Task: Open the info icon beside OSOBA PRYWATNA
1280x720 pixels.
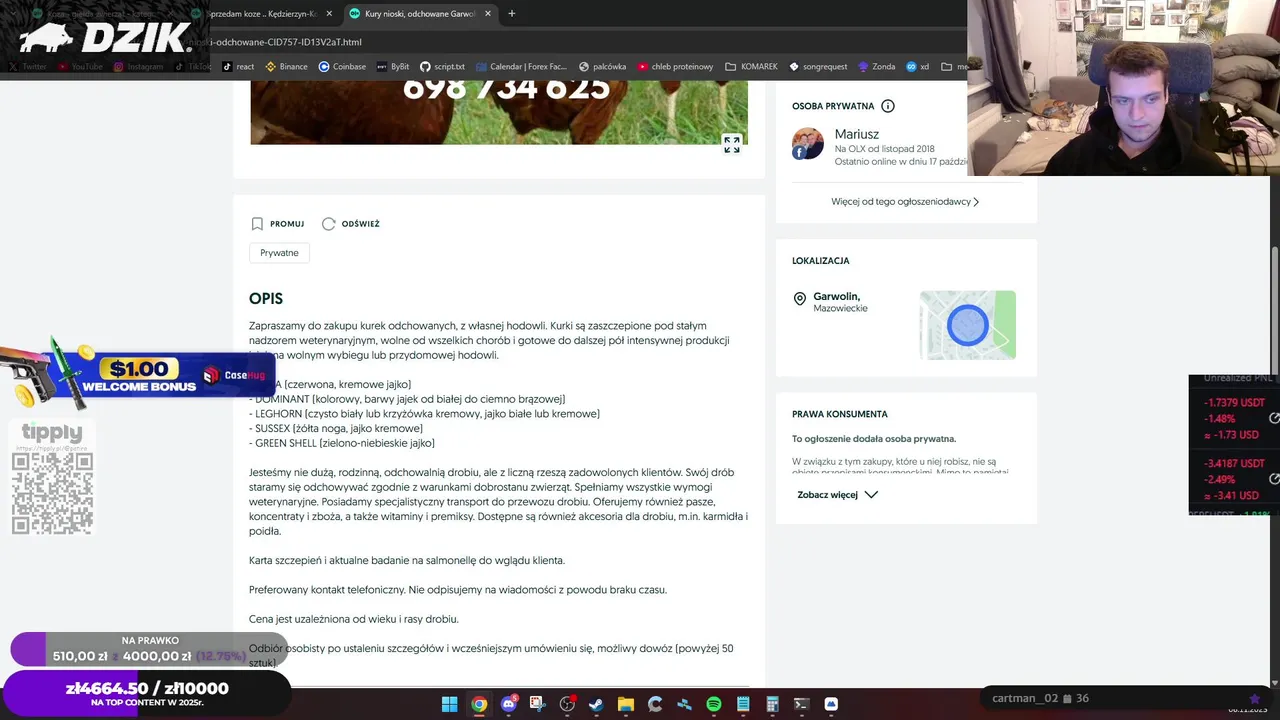Action: [887, 106]
